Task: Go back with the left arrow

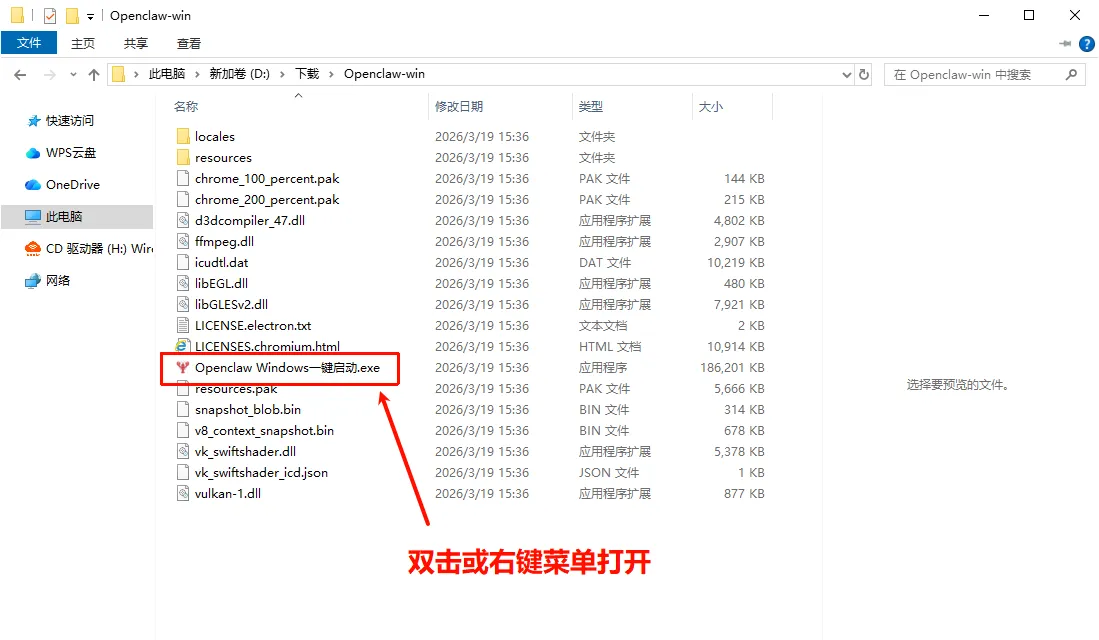Action: 20,74
